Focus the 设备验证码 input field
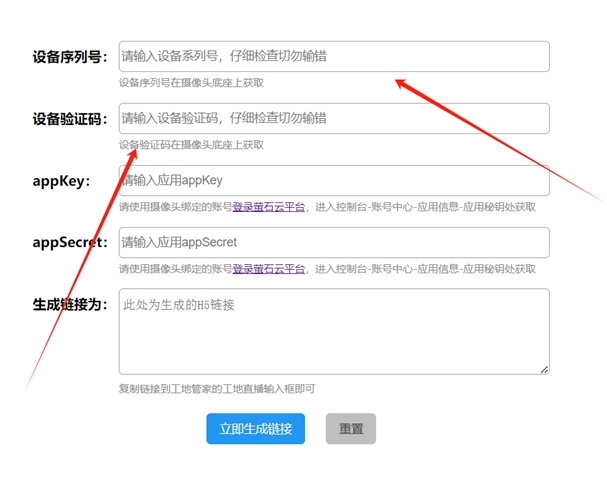The image size is (607, 490). 334,119
